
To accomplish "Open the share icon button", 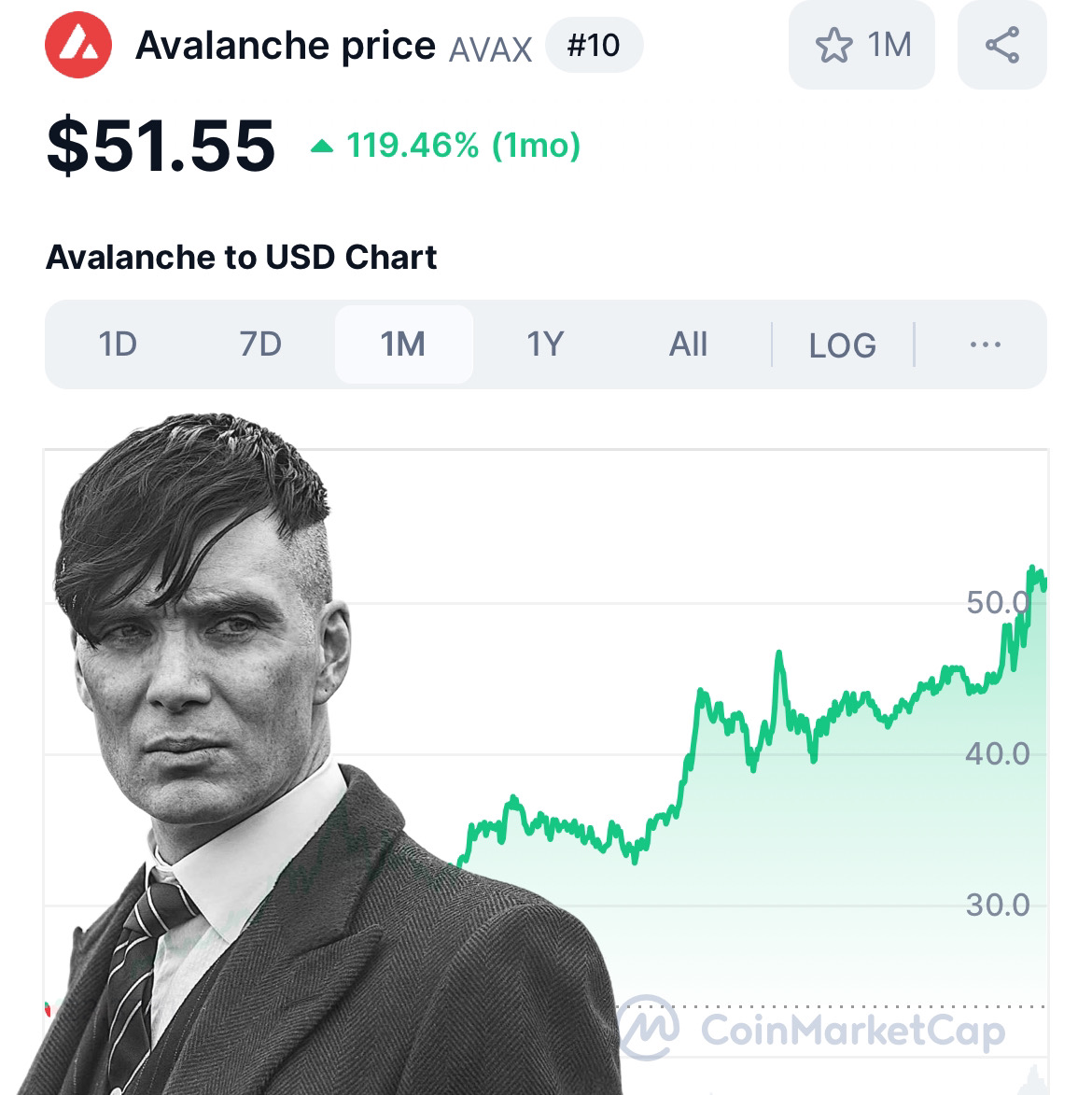I will 1001,45.
